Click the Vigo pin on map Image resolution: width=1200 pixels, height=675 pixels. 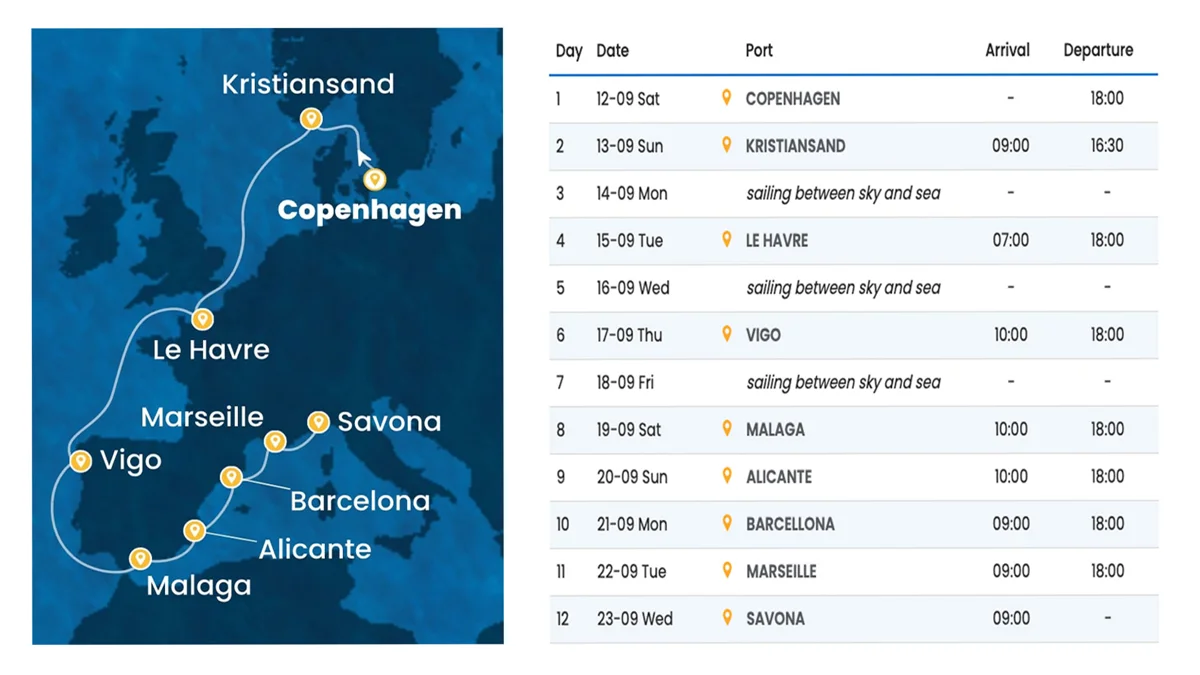tap(81, 460)
